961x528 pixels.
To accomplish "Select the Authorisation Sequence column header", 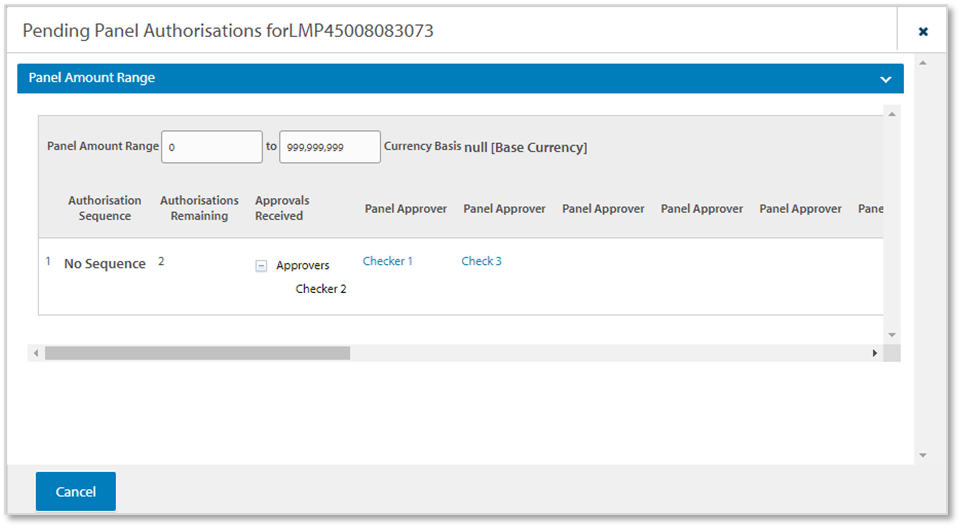I will click(105, 208).
